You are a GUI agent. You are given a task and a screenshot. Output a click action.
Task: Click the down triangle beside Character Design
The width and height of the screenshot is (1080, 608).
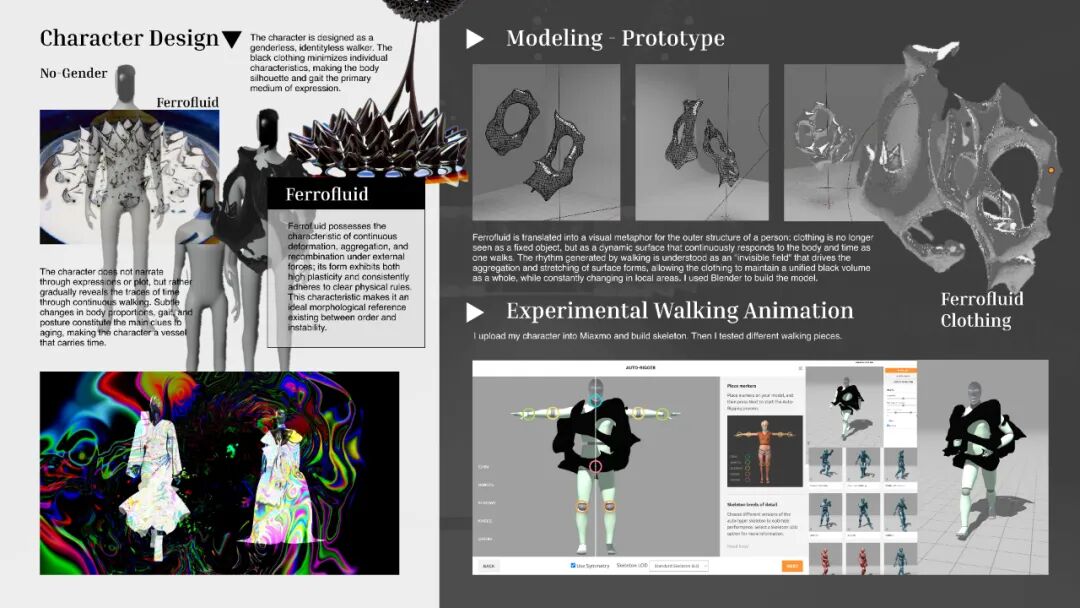point(232,40)
